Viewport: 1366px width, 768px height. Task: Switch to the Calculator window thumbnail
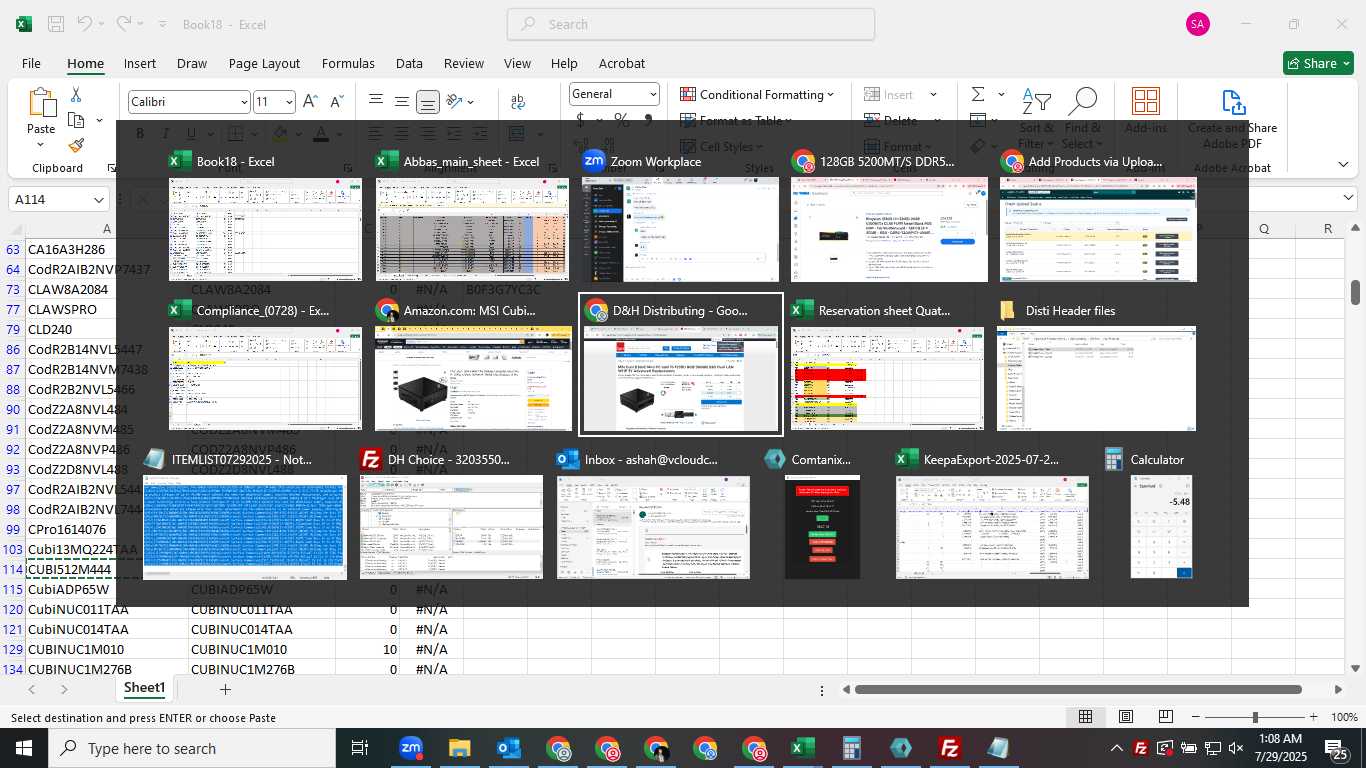pyautogui.click(x=1161, y=527)
